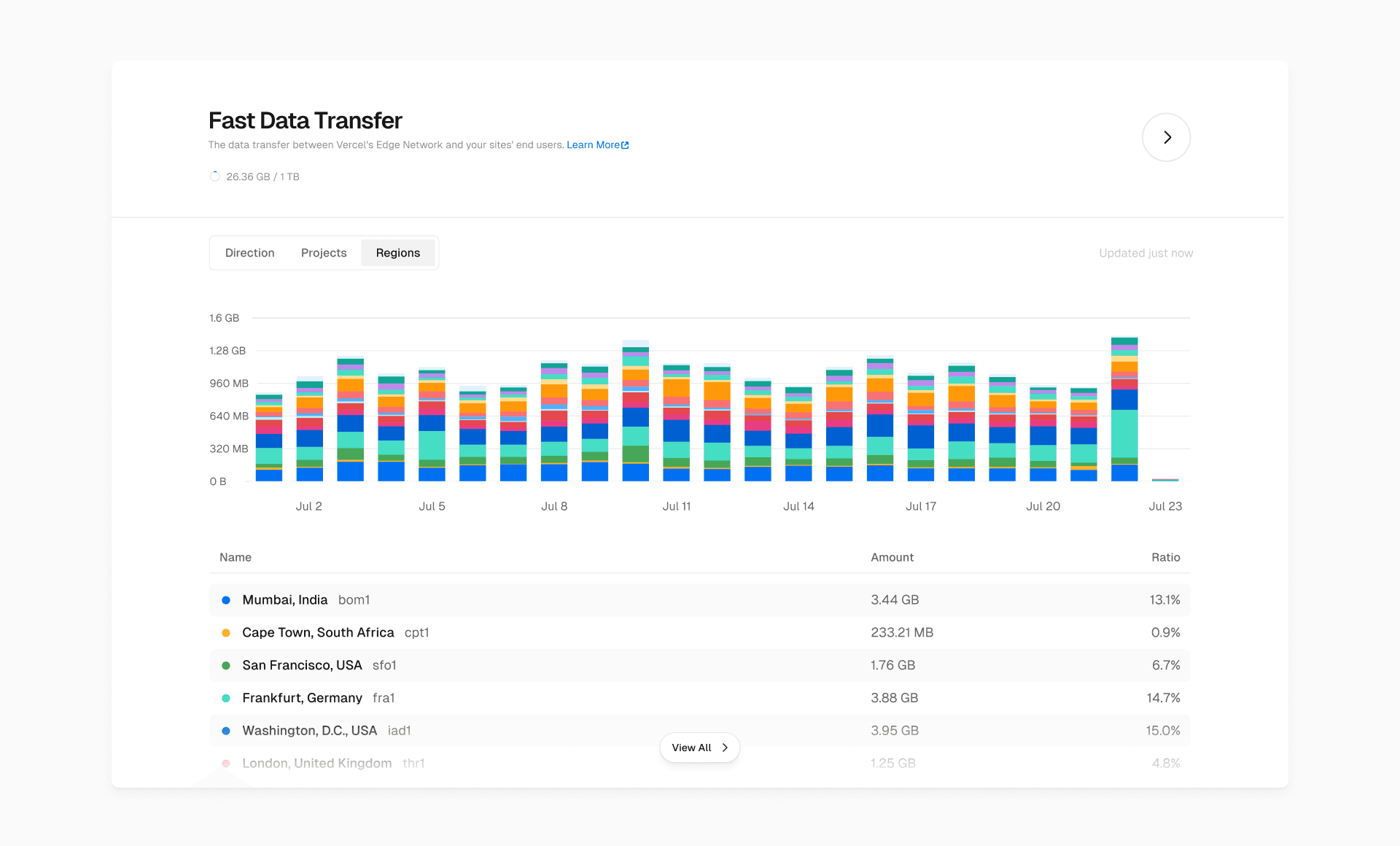
Task: Click Mumbai's blue legend dot
Action: coord(226,600)
